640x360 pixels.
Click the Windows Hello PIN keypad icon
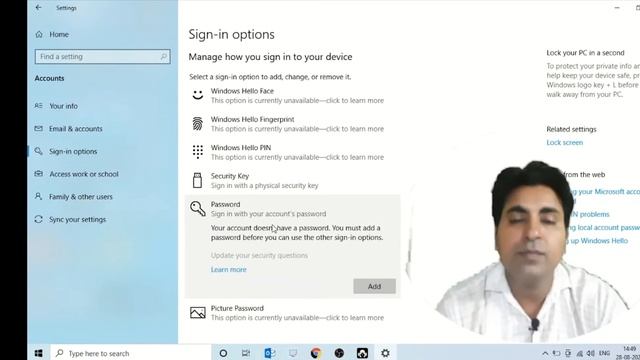[x=198, y=152]
